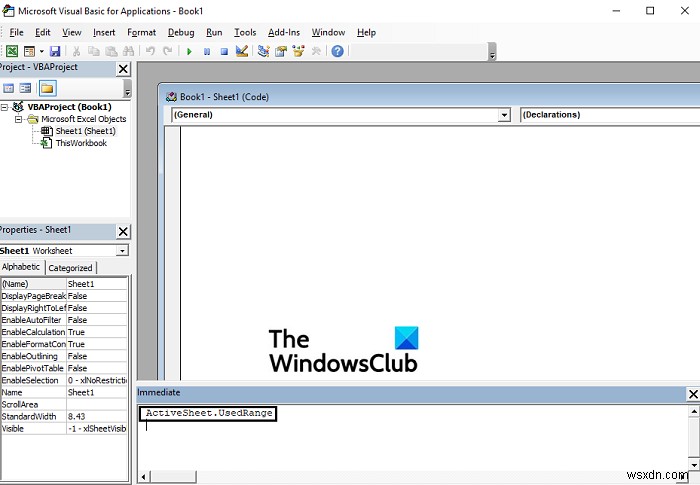Open the Sheet1 Worksheet object dropdown

point(122,251)
